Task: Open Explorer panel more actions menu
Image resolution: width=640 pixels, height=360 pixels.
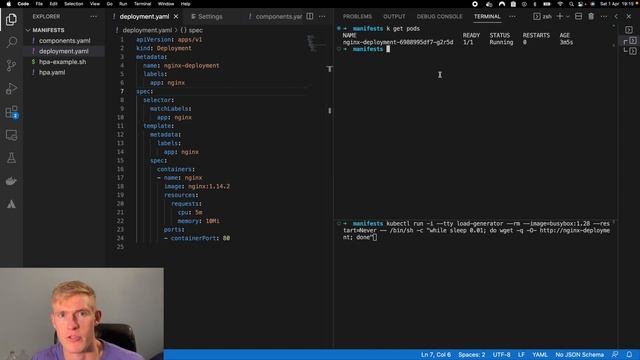Action: [x=93, y=17]
